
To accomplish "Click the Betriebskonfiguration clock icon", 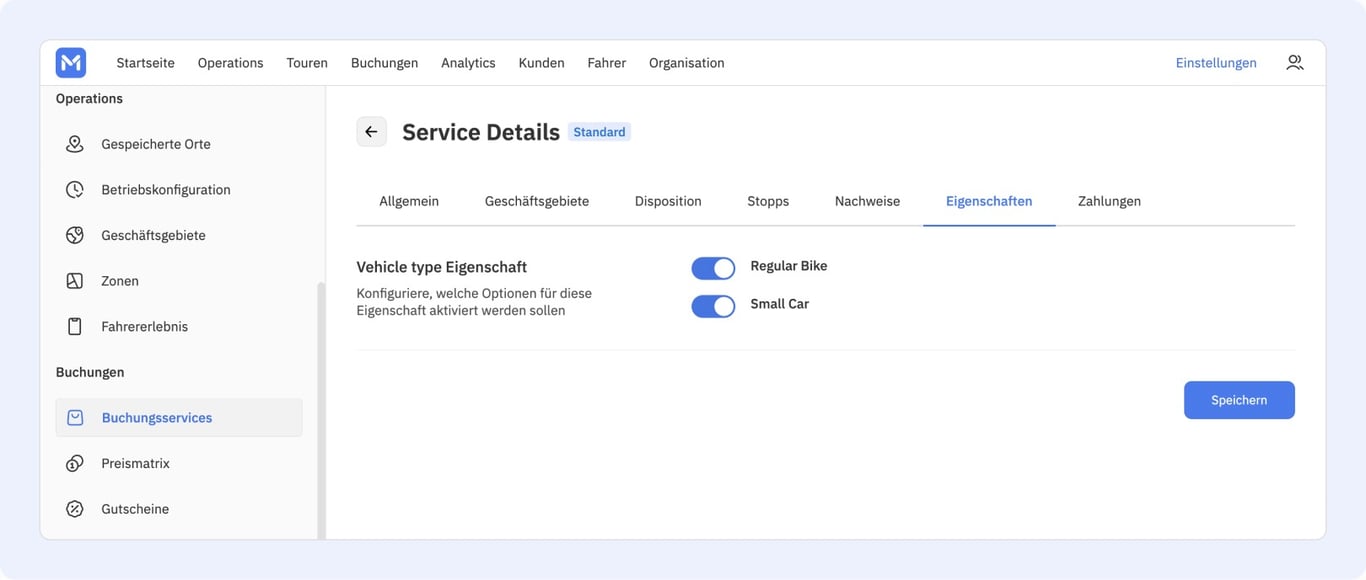I will (x=75, y=190).
